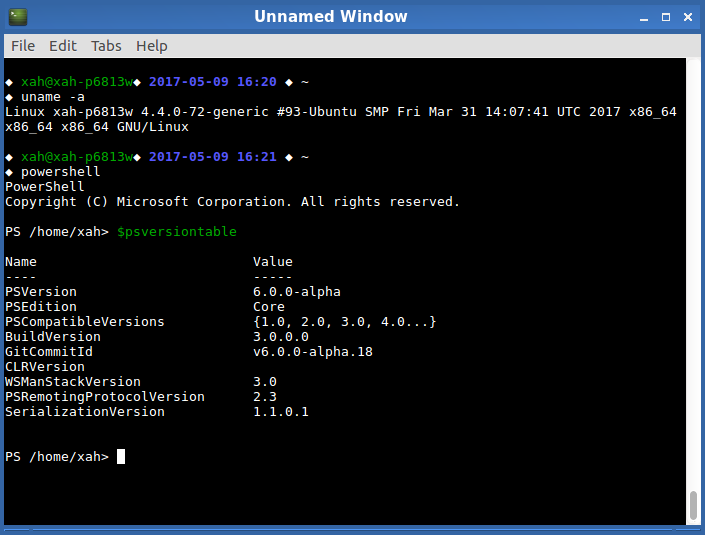Click the "x86_64 x86_64 GNU/Linux" line
The height and width of the screenshot is (535, 705).
click(x=97, y=127)
